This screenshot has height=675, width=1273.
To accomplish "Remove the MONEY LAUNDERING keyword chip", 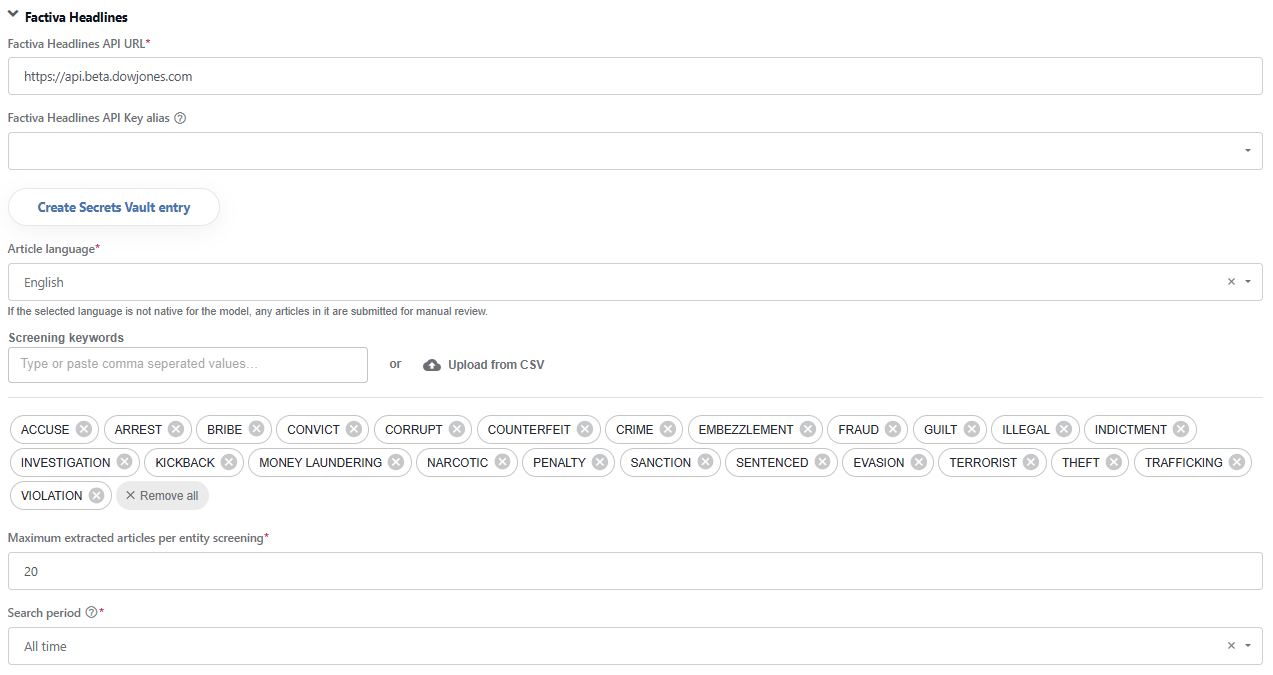I will 396,462.
